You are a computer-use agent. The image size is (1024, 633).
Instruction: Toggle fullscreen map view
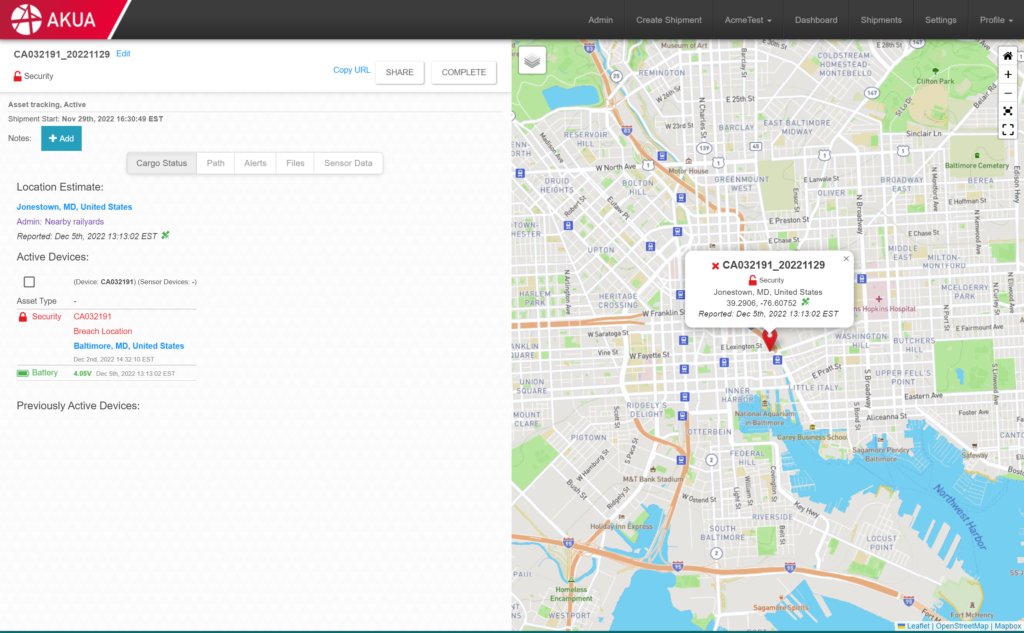(1008, 130)
